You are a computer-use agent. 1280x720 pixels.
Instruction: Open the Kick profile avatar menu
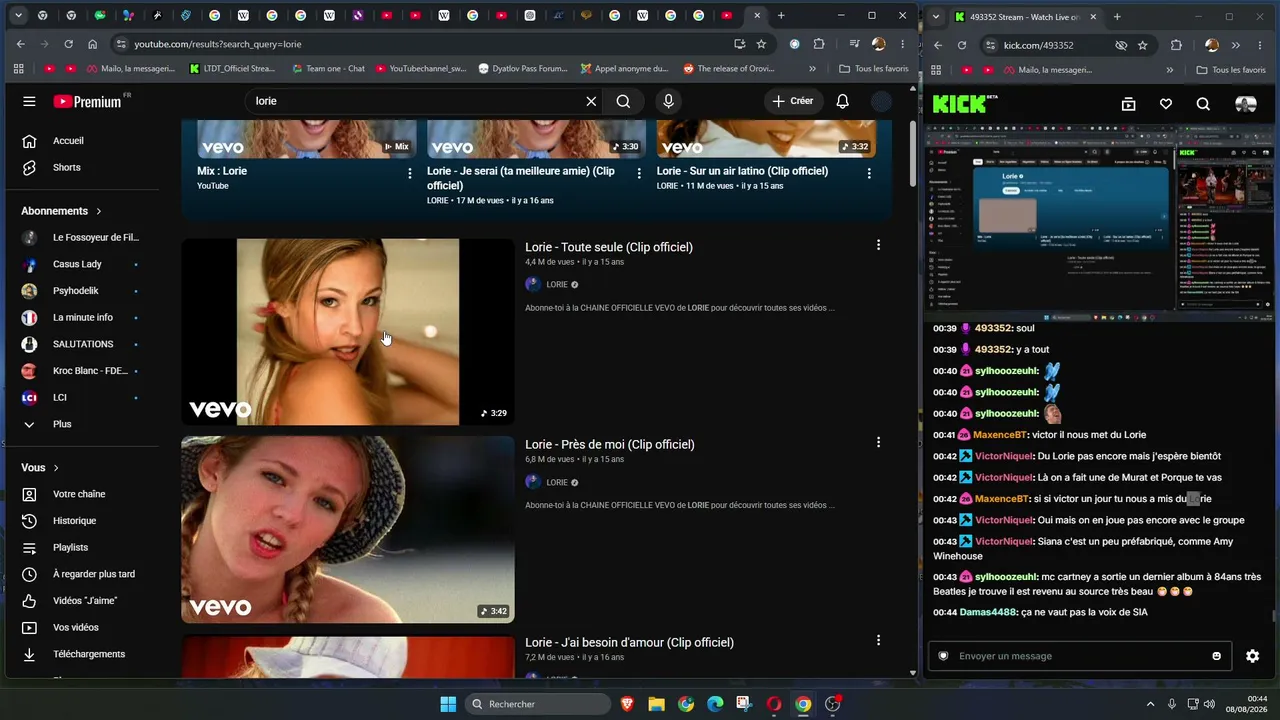point(1245,104)
